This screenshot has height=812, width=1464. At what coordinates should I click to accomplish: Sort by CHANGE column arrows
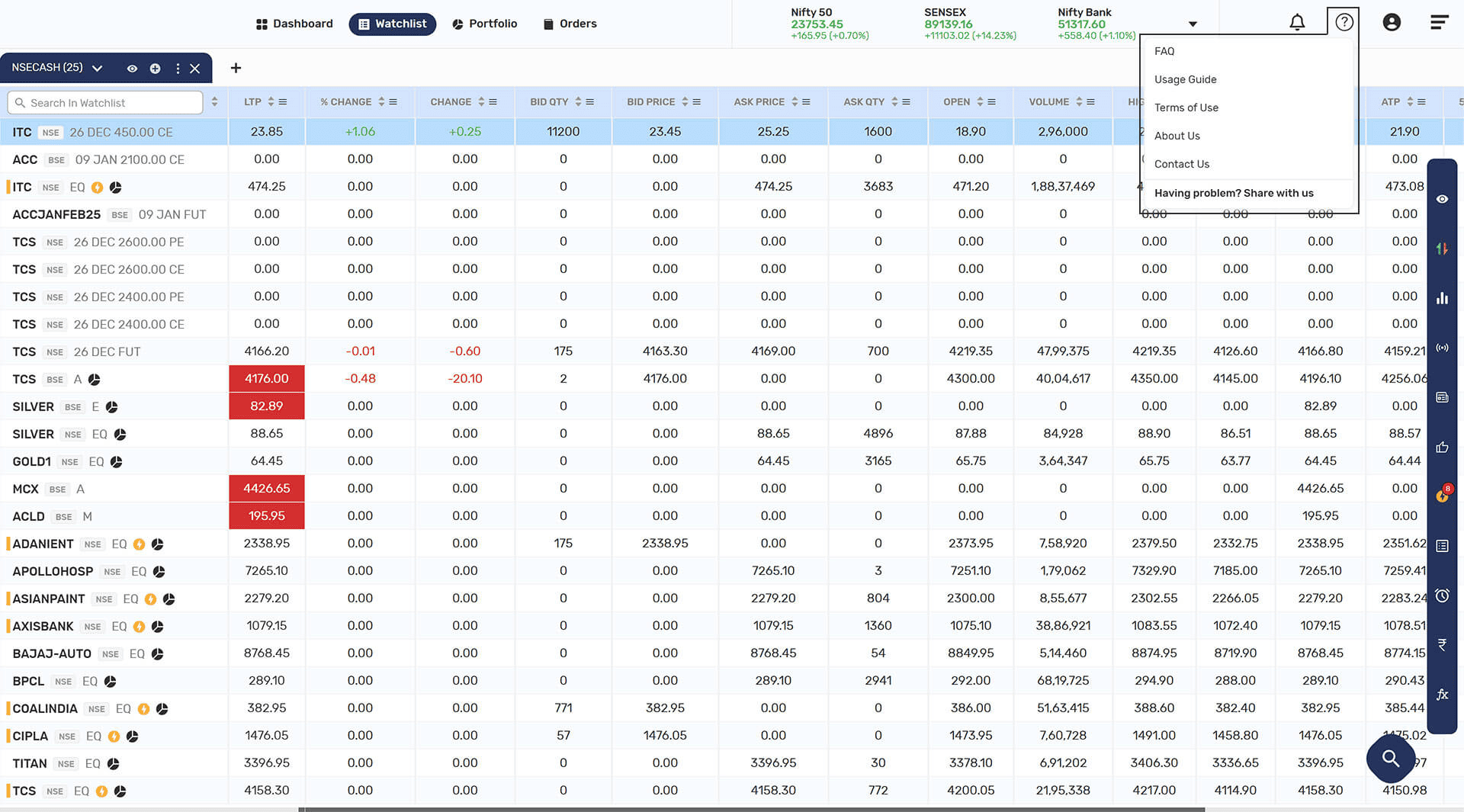[481, 102]
